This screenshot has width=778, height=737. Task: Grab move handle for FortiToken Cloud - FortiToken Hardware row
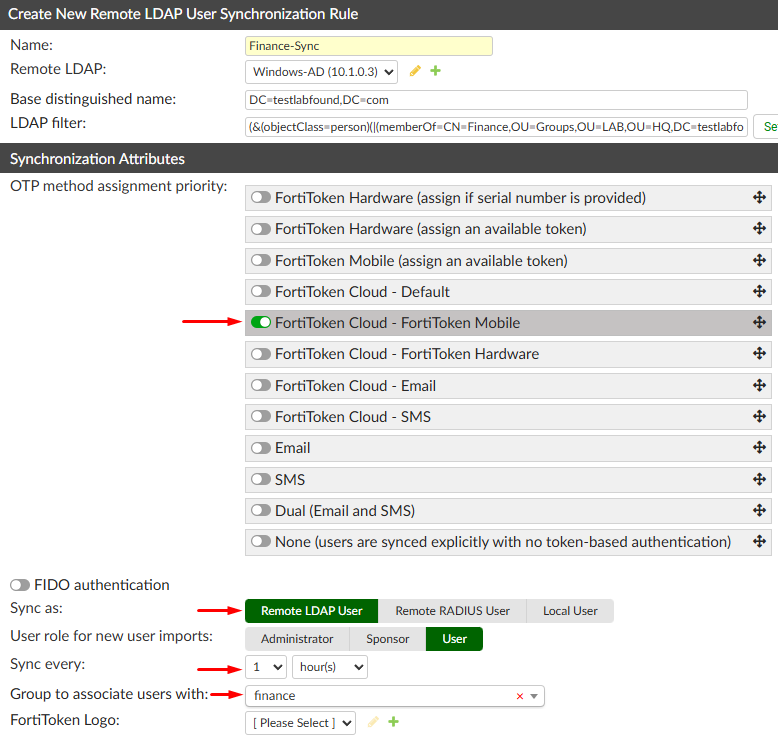coord(759,353)
